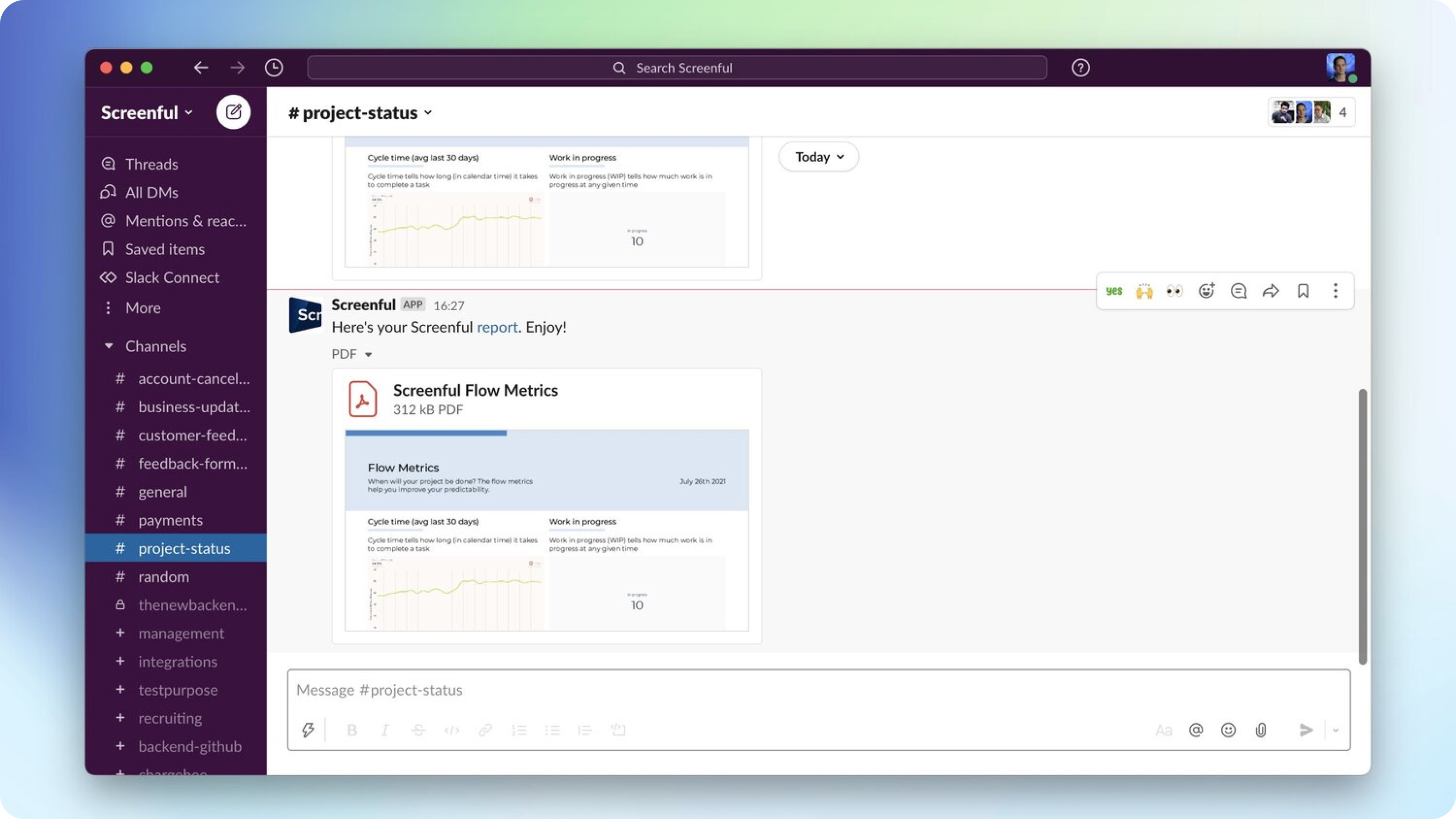Save message with bookmark icon

(x=1303, y=291)
